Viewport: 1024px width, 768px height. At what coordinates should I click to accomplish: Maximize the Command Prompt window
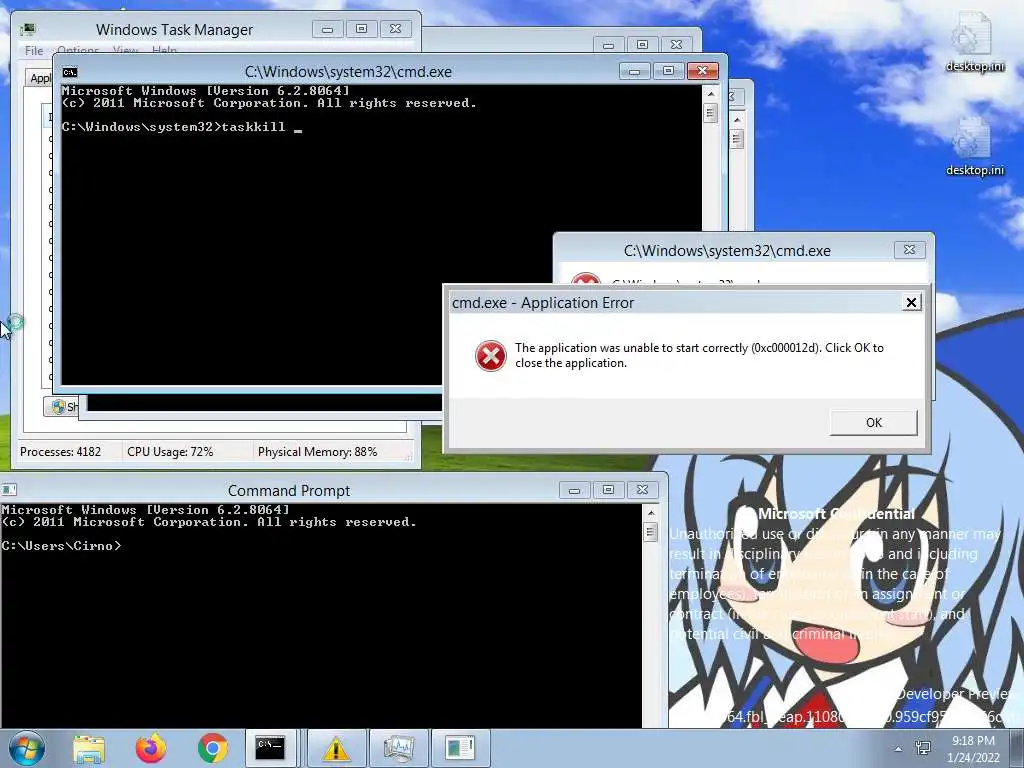tap(608, 490)
